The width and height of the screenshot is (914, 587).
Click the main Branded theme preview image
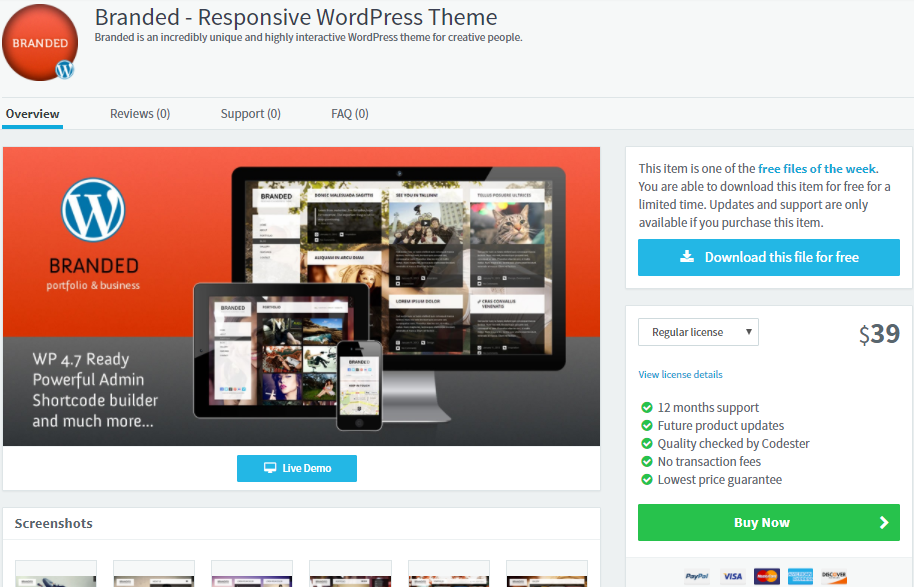(x=301, y=296)
